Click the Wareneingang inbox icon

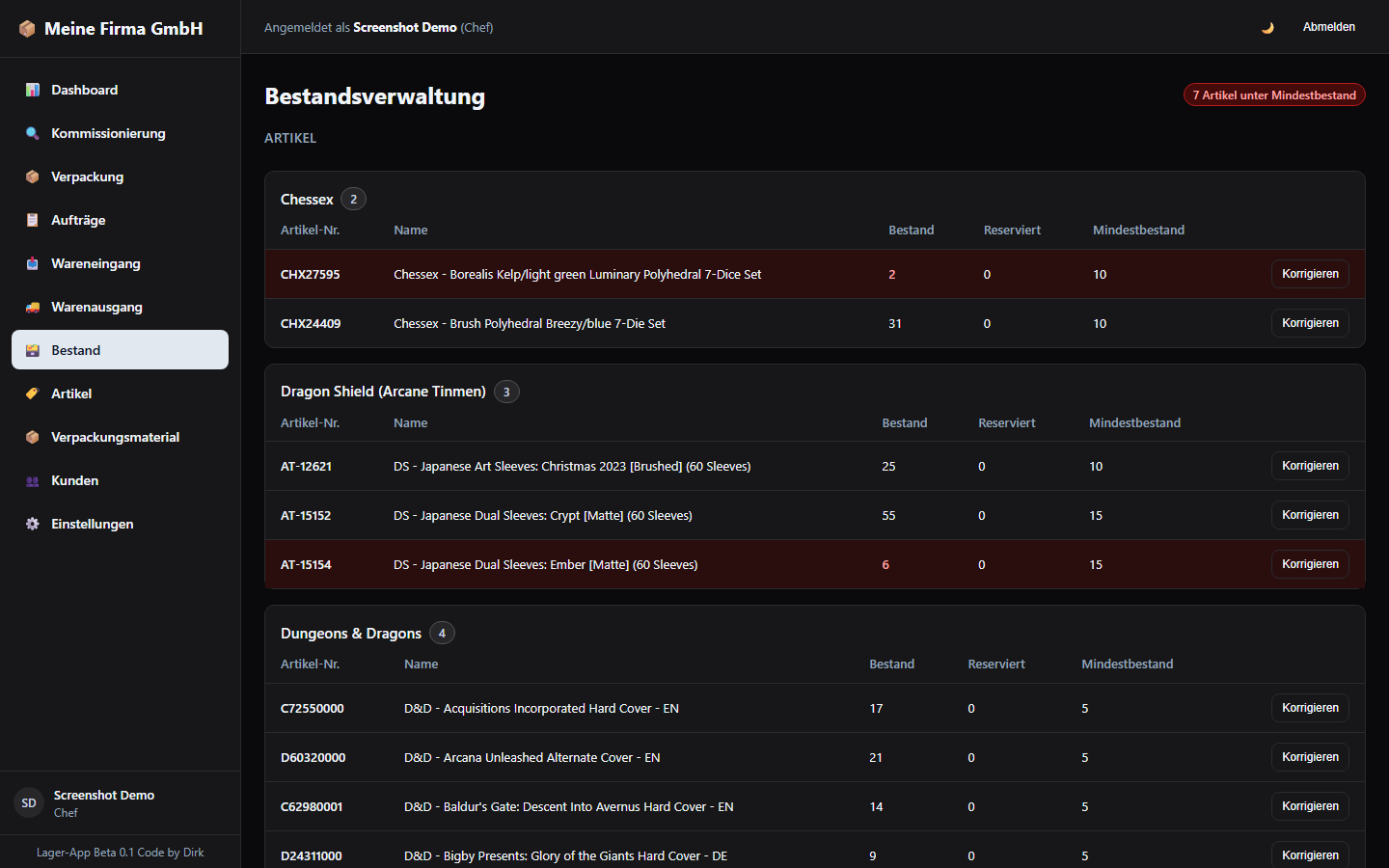click(33, 263)
